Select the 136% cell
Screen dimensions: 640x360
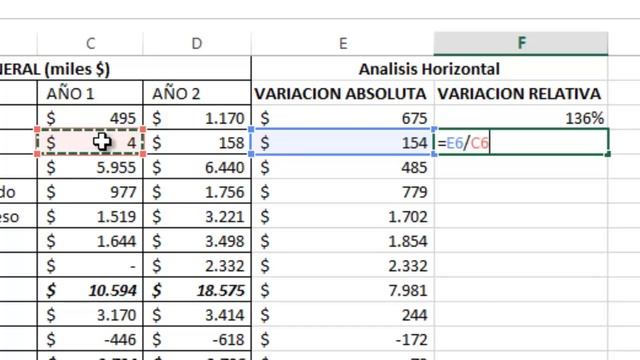521,118
